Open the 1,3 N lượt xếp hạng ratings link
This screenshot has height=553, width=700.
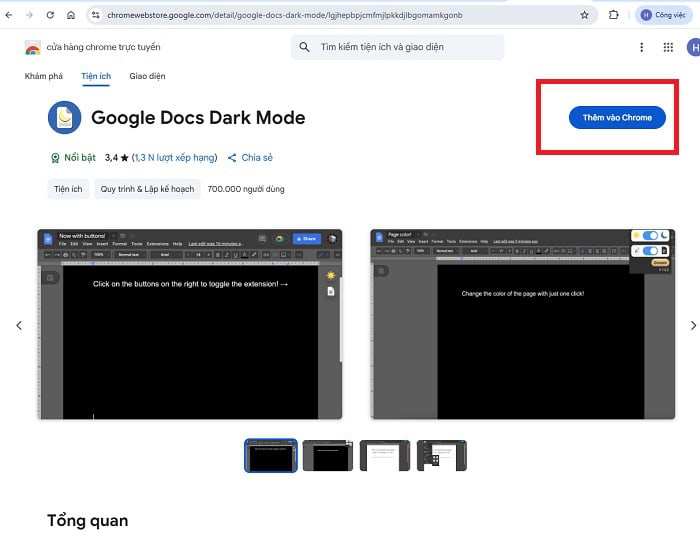[175, 158]
